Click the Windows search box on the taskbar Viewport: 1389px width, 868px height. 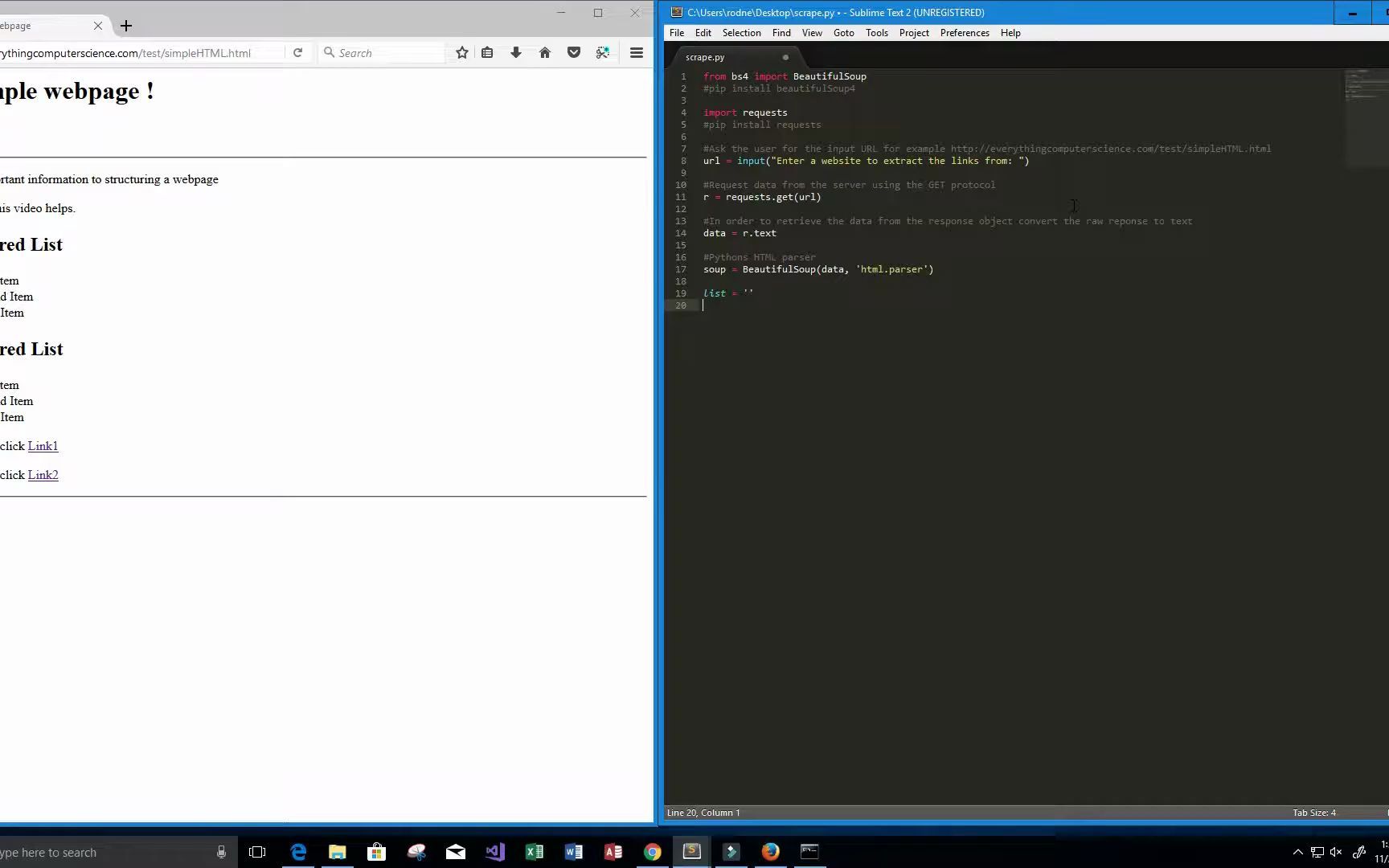pyautogui.click(x=96, y=852)
